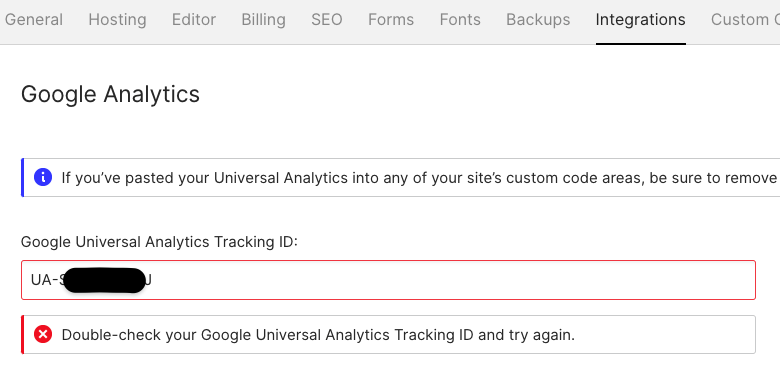
Task: Click the Google Universal Analytics Tracking ID label
Action: 159,242
